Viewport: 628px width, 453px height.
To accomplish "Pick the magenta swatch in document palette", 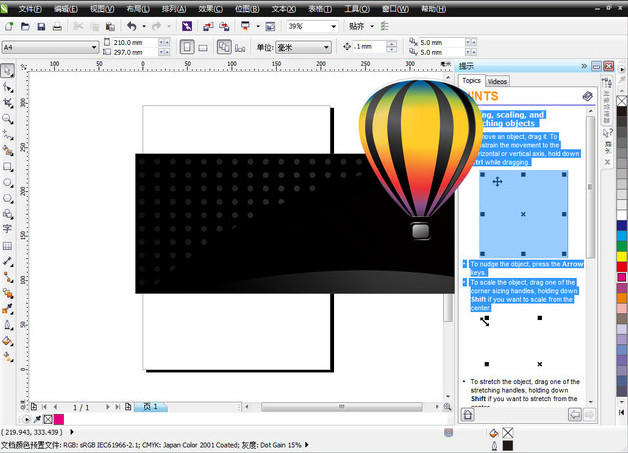I will tap(58, 419).
